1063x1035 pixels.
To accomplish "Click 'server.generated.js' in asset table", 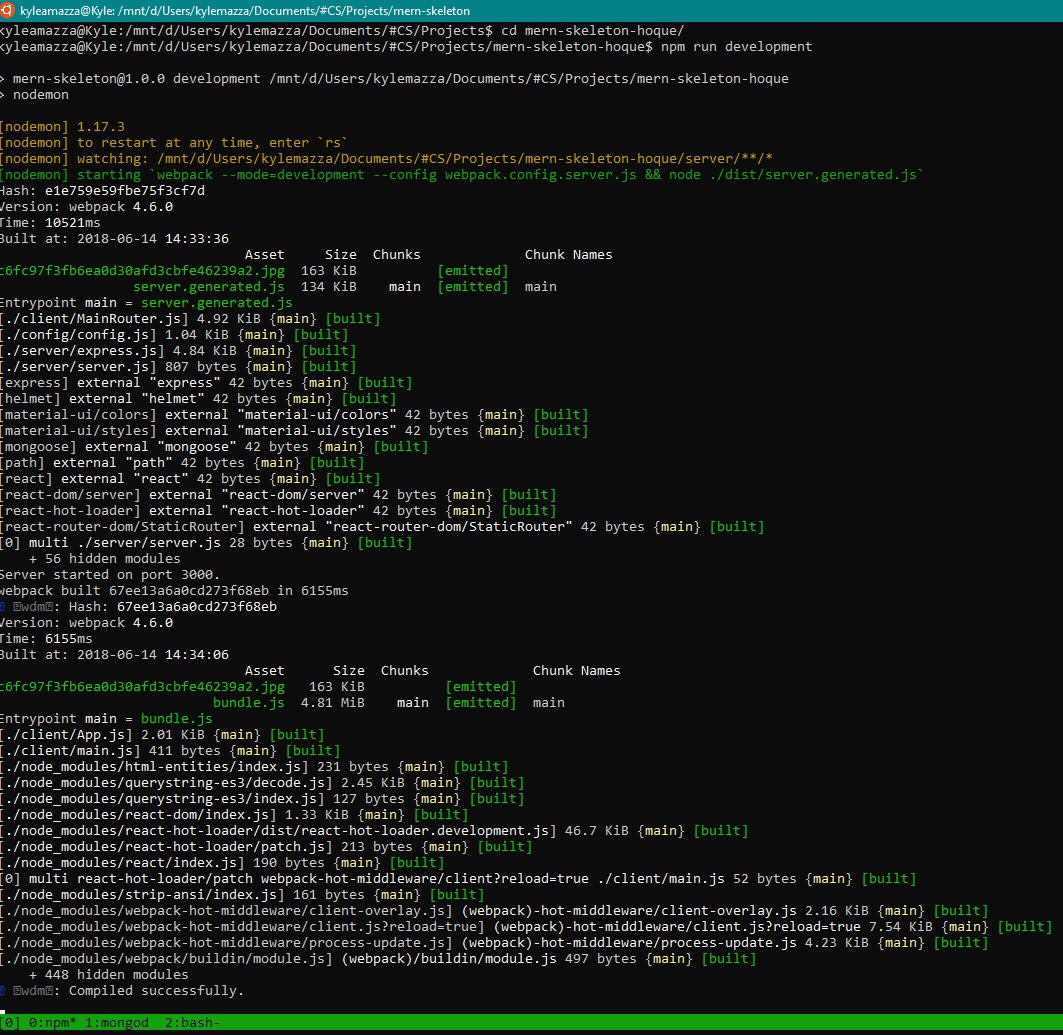I will click(x=209, y=287).
